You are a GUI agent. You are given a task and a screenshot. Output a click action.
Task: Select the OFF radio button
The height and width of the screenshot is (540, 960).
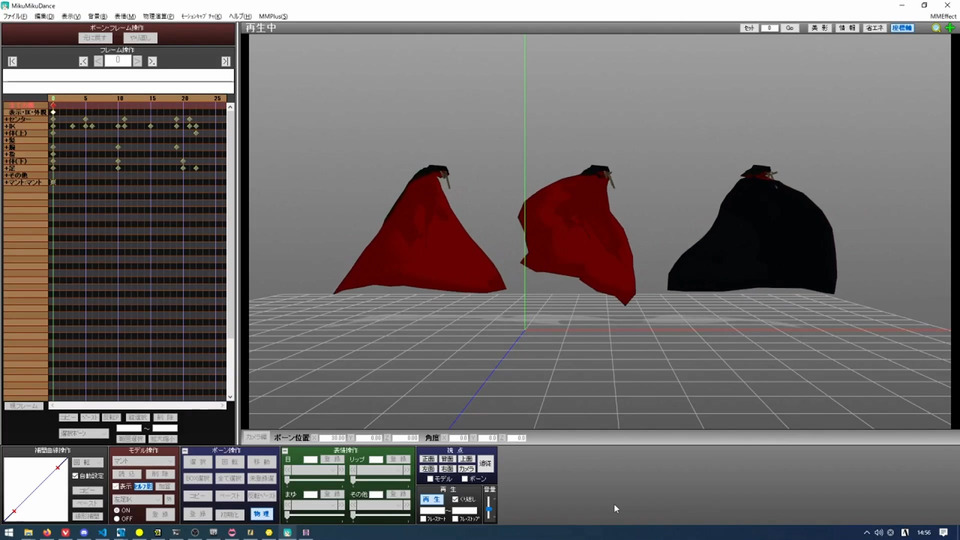coord(115,518)
